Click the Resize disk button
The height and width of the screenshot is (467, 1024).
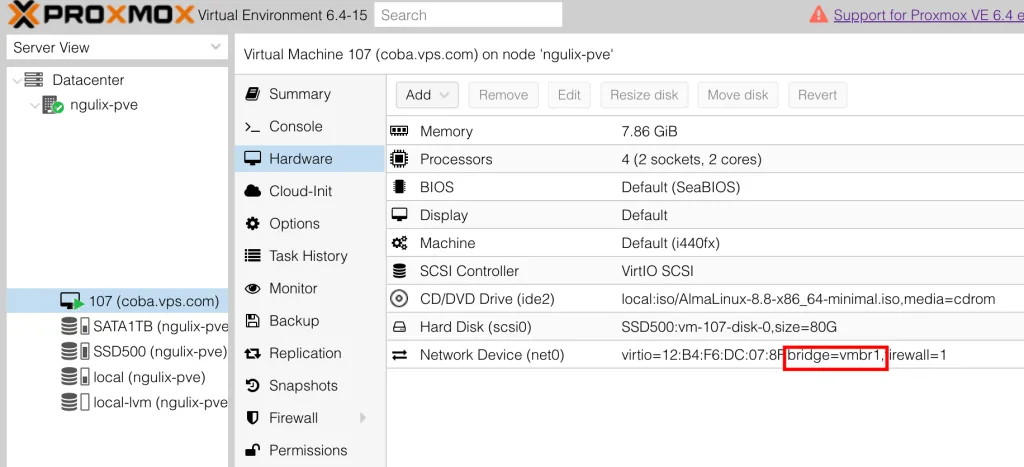click(x=644, y=95)
